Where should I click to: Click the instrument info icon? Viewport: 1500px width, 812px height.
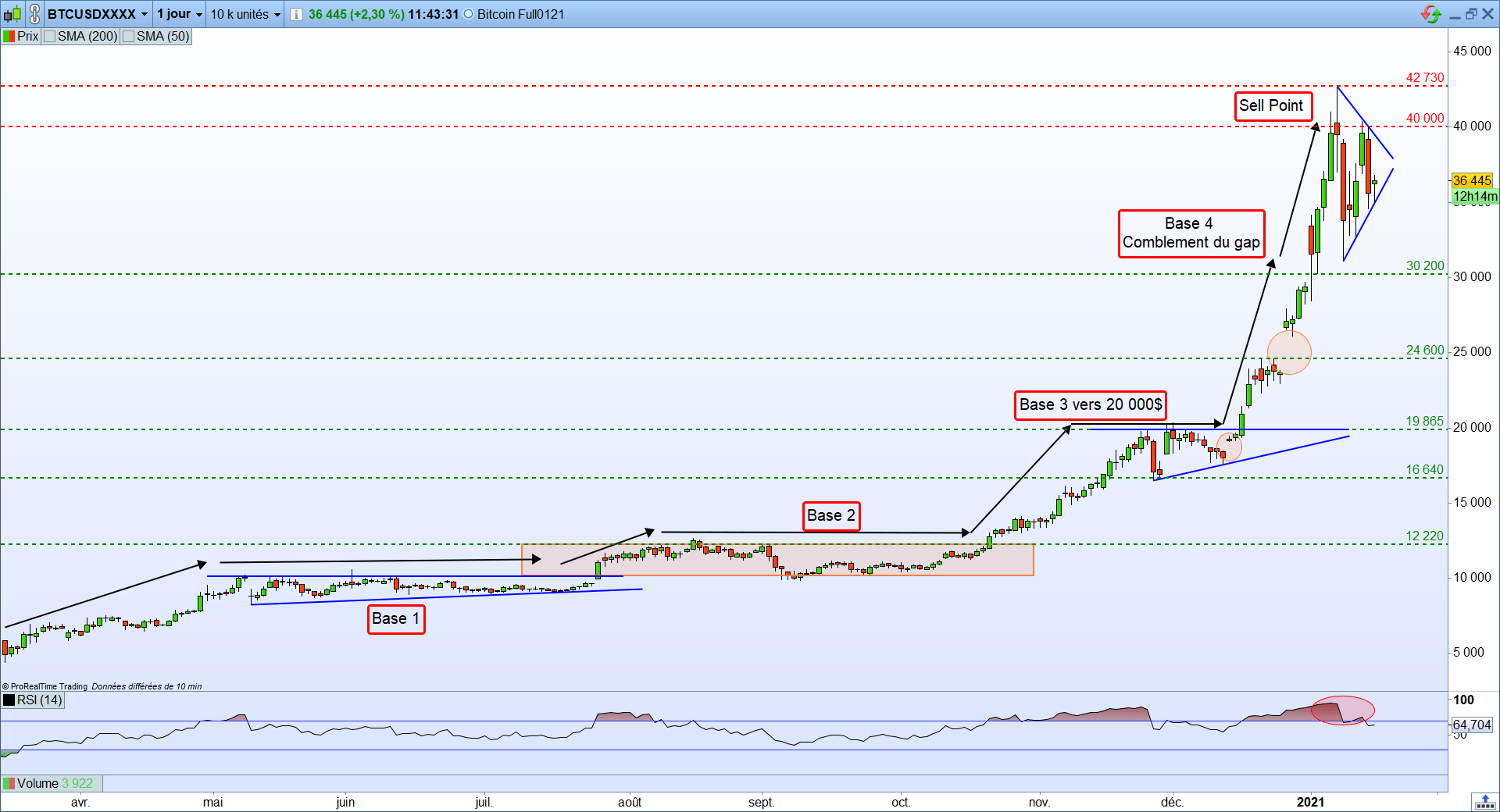coord(296,14)
